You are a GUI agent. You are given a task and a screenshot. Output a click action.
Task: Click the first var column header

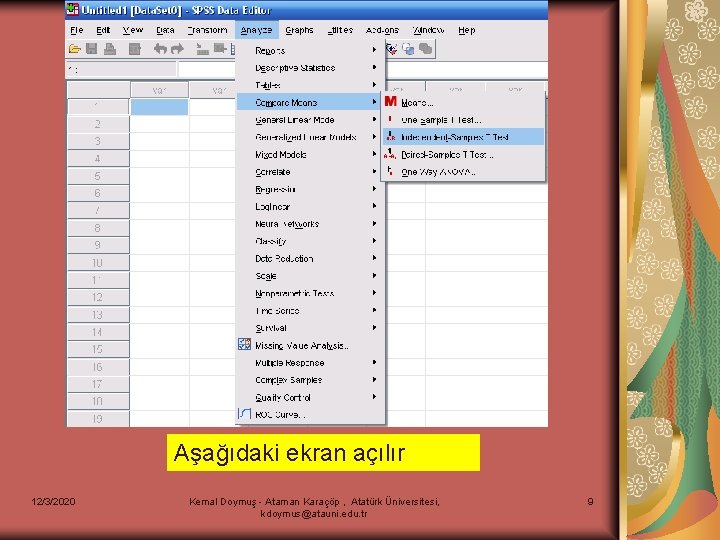(159, 90)
